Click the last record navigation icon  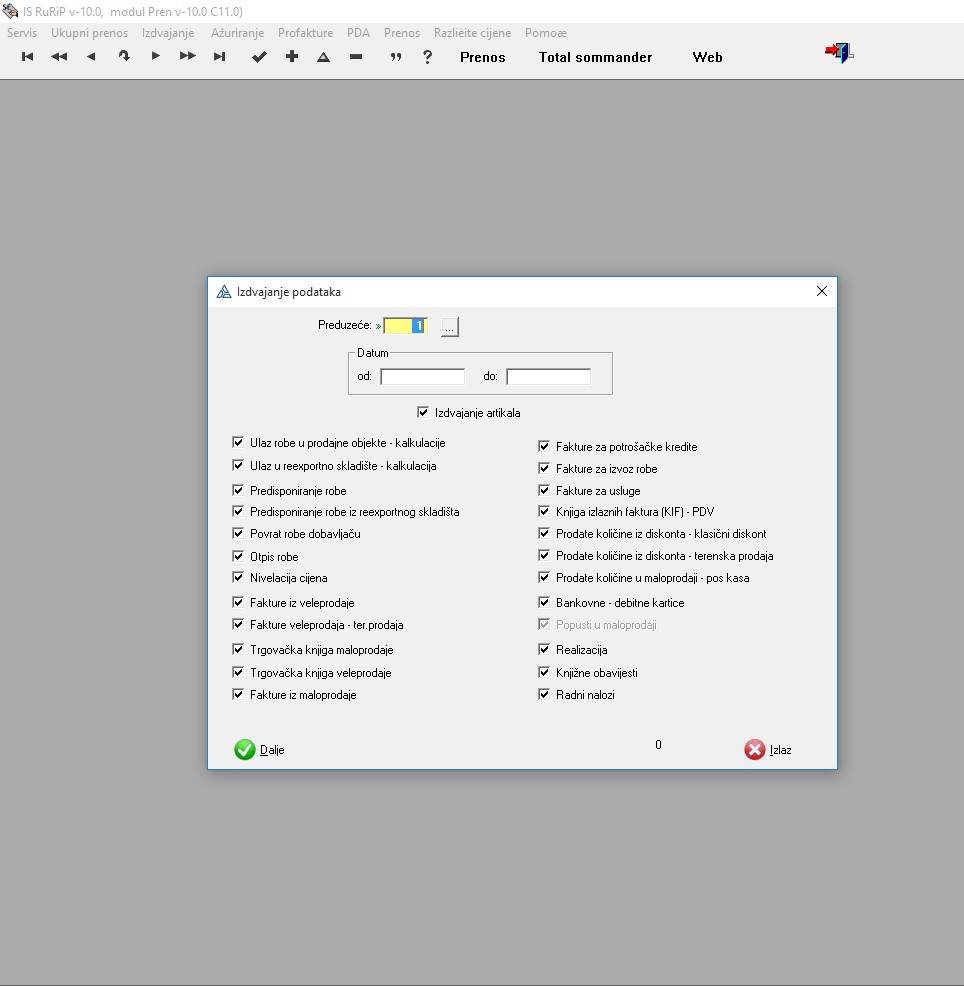[219, 57]
